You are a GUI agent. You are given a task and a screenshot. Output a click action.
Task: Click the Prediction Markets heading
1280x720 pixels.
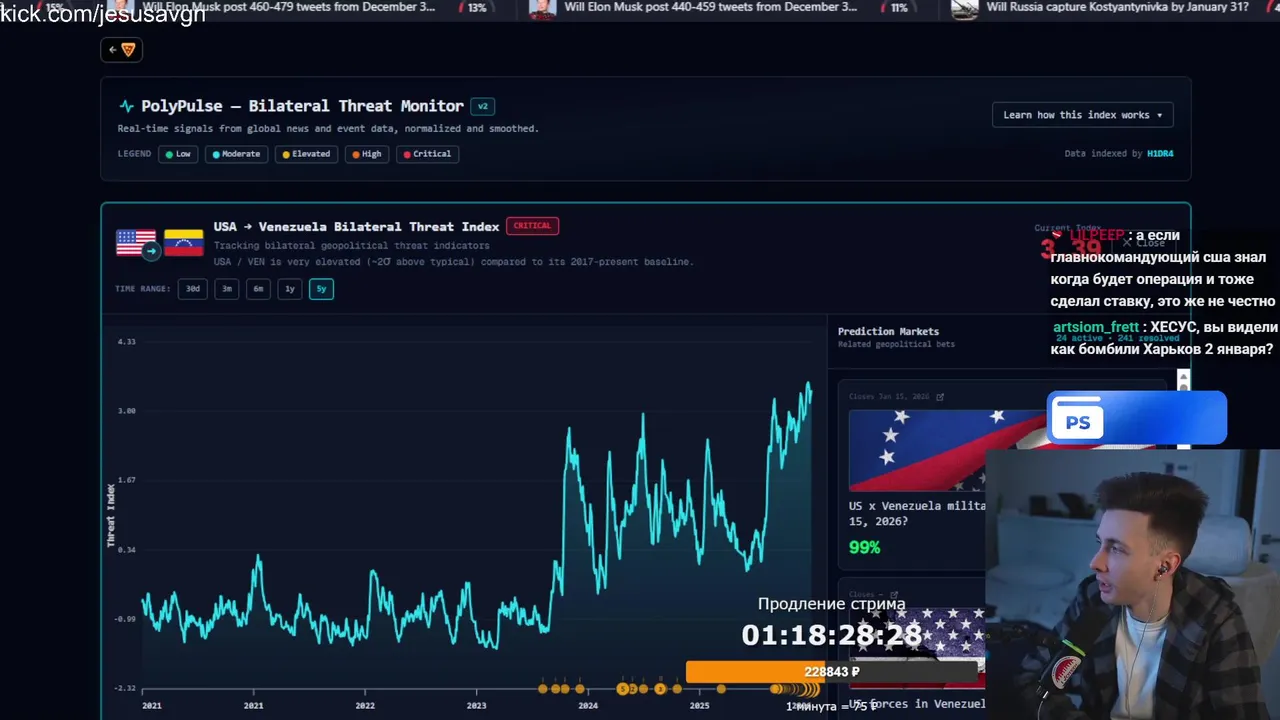[888, 331]
